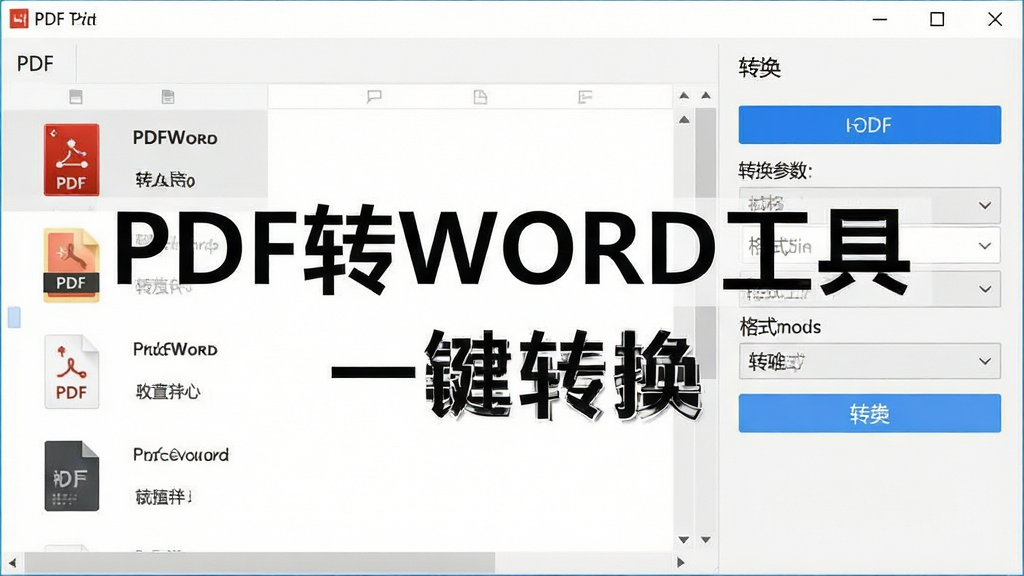This screenshot has width=1024, height=576.
Task: Click the small blue marker at left edge
Action: (14, 317)
